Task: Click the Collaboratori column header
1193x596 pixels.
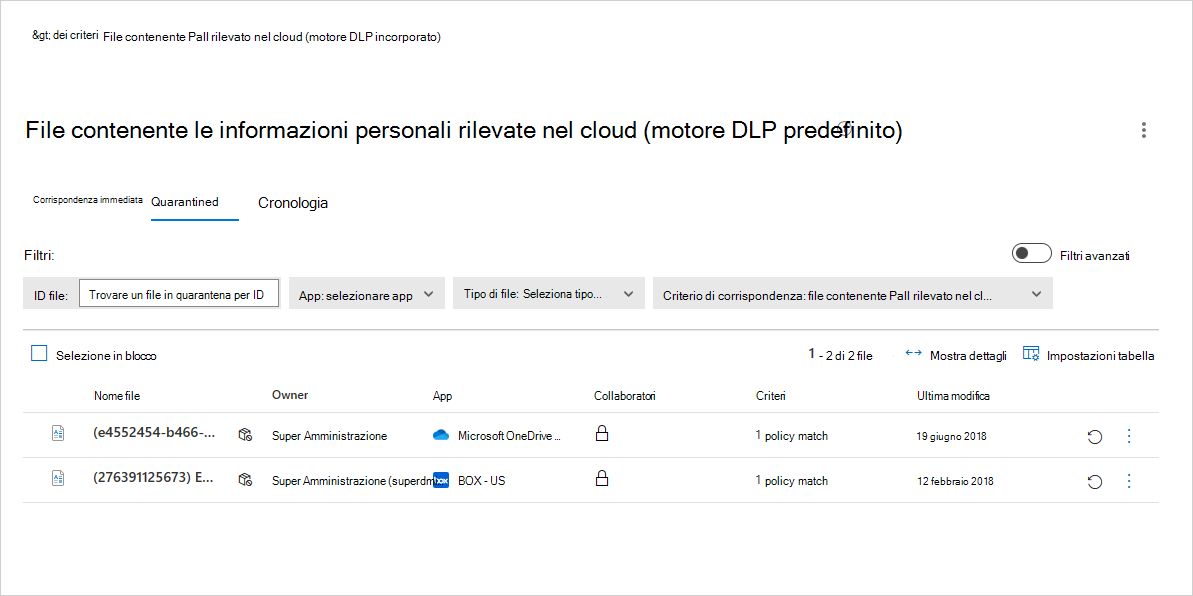Action: 625,396
